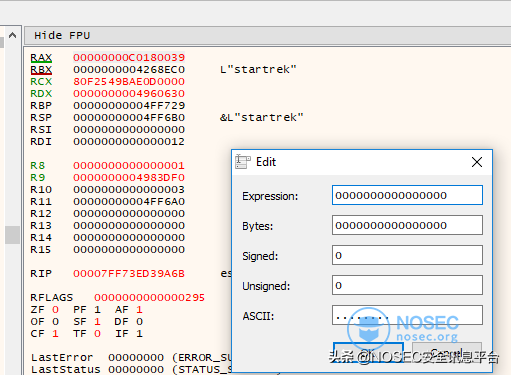The height and width of the screenshot is (375, 511).
Task: Select the RIP register value
Action: [129, 274]
